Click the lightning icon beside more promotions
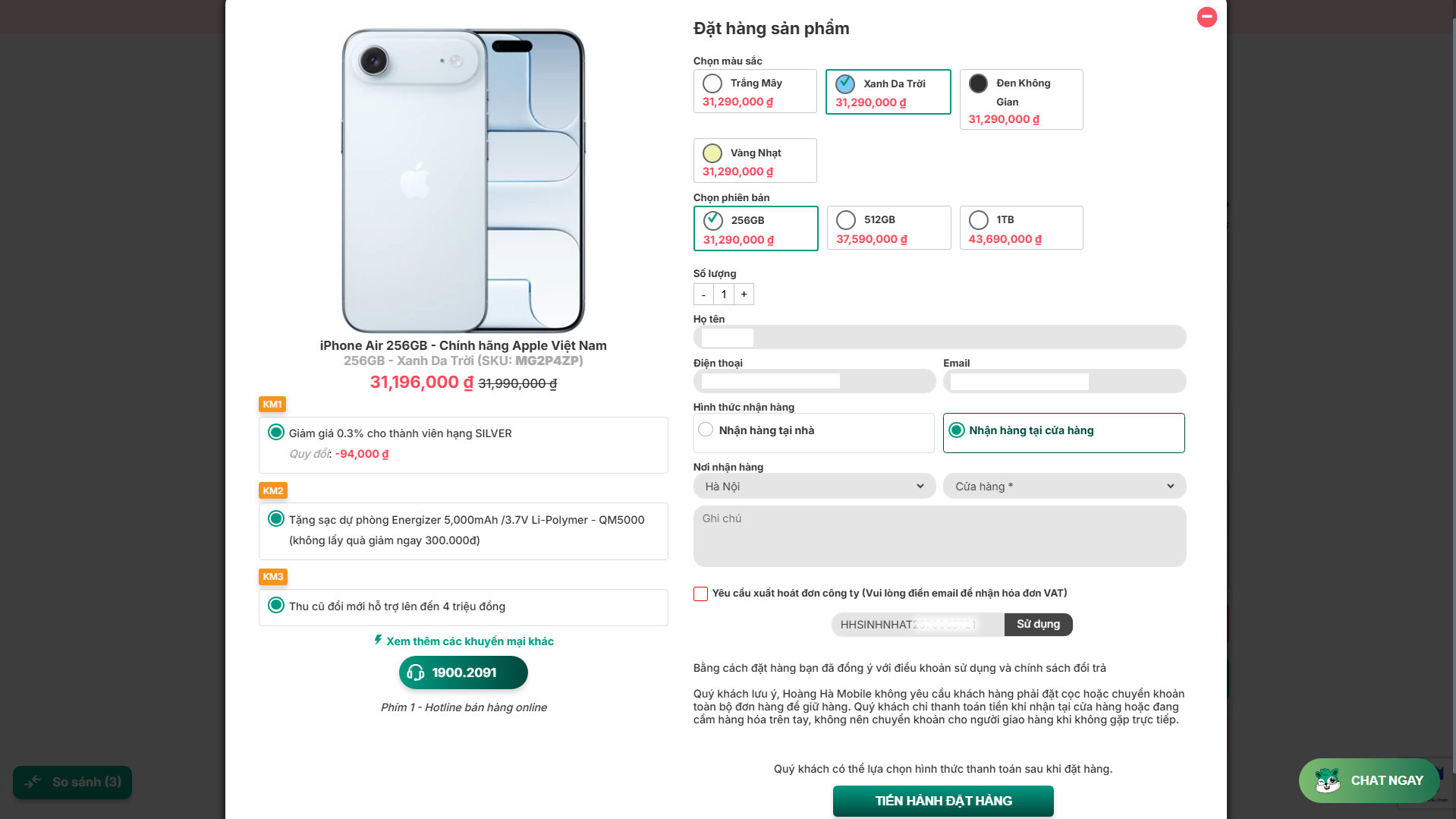1456x819 pixels. point(378,640)
